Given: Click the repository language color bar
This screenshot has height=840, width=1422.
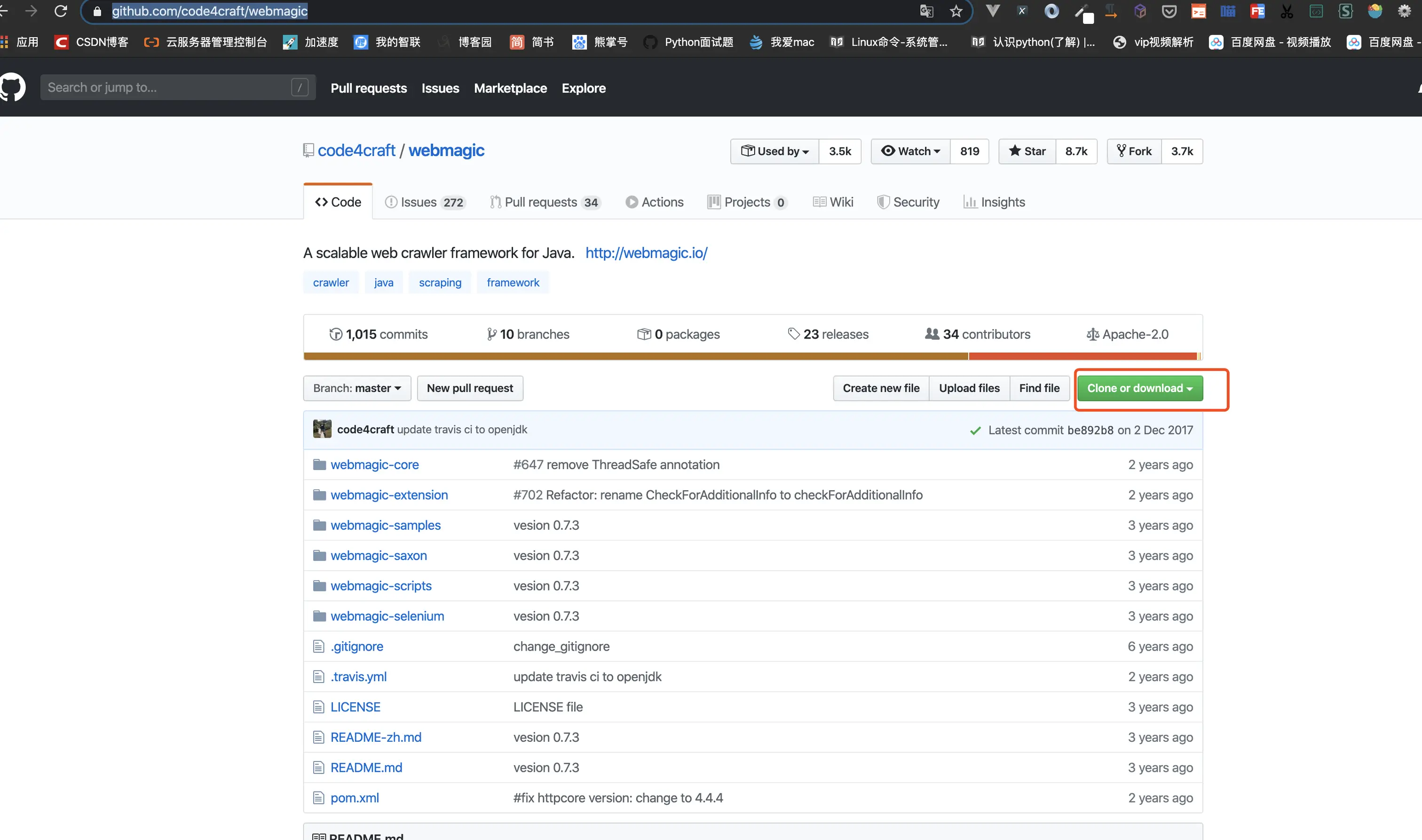Looking at the screenshot, I should click(635, 356).
